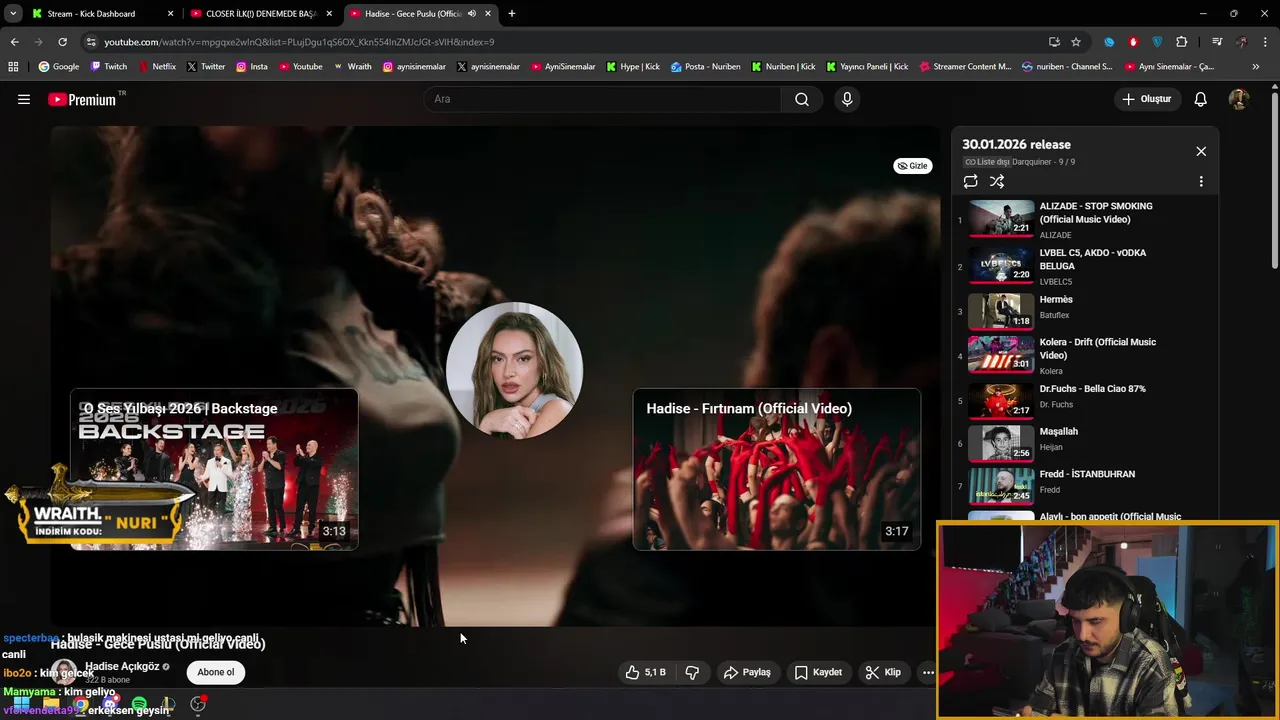Open the Chrome profile avatar

point(1241,42)
